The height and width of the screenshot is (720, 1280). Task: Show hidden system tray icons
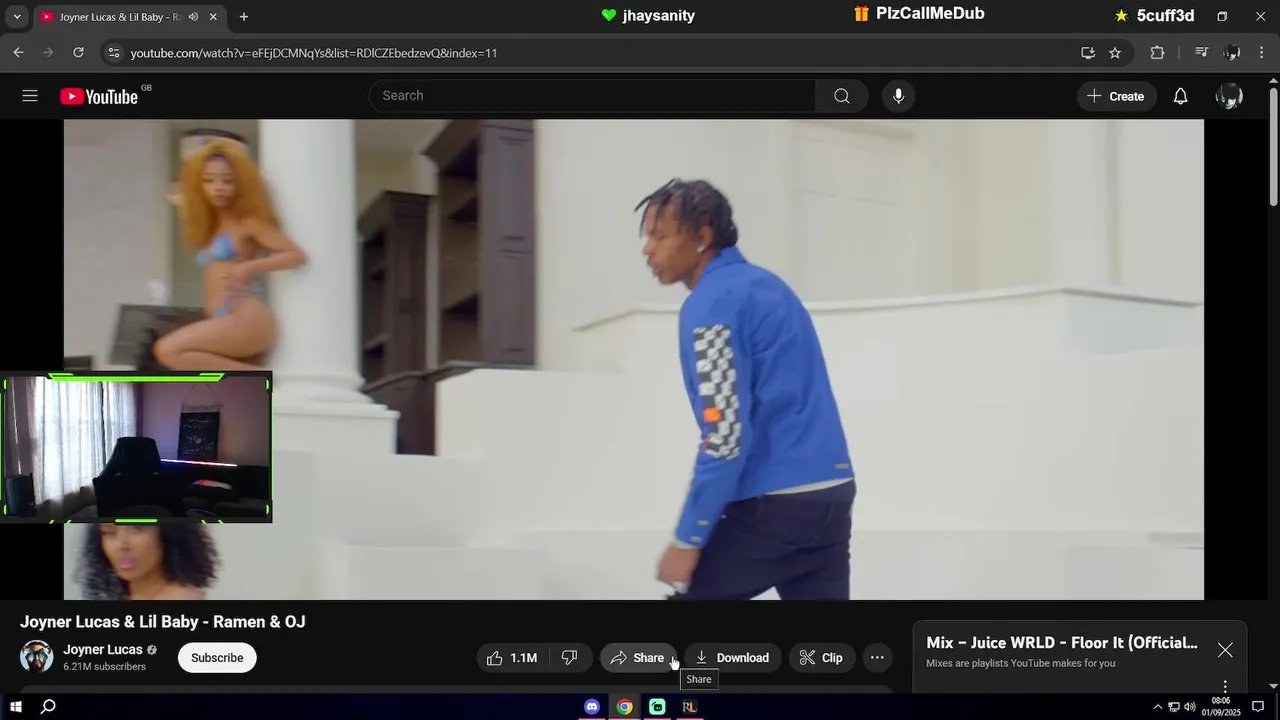[x=1158, y=707]
